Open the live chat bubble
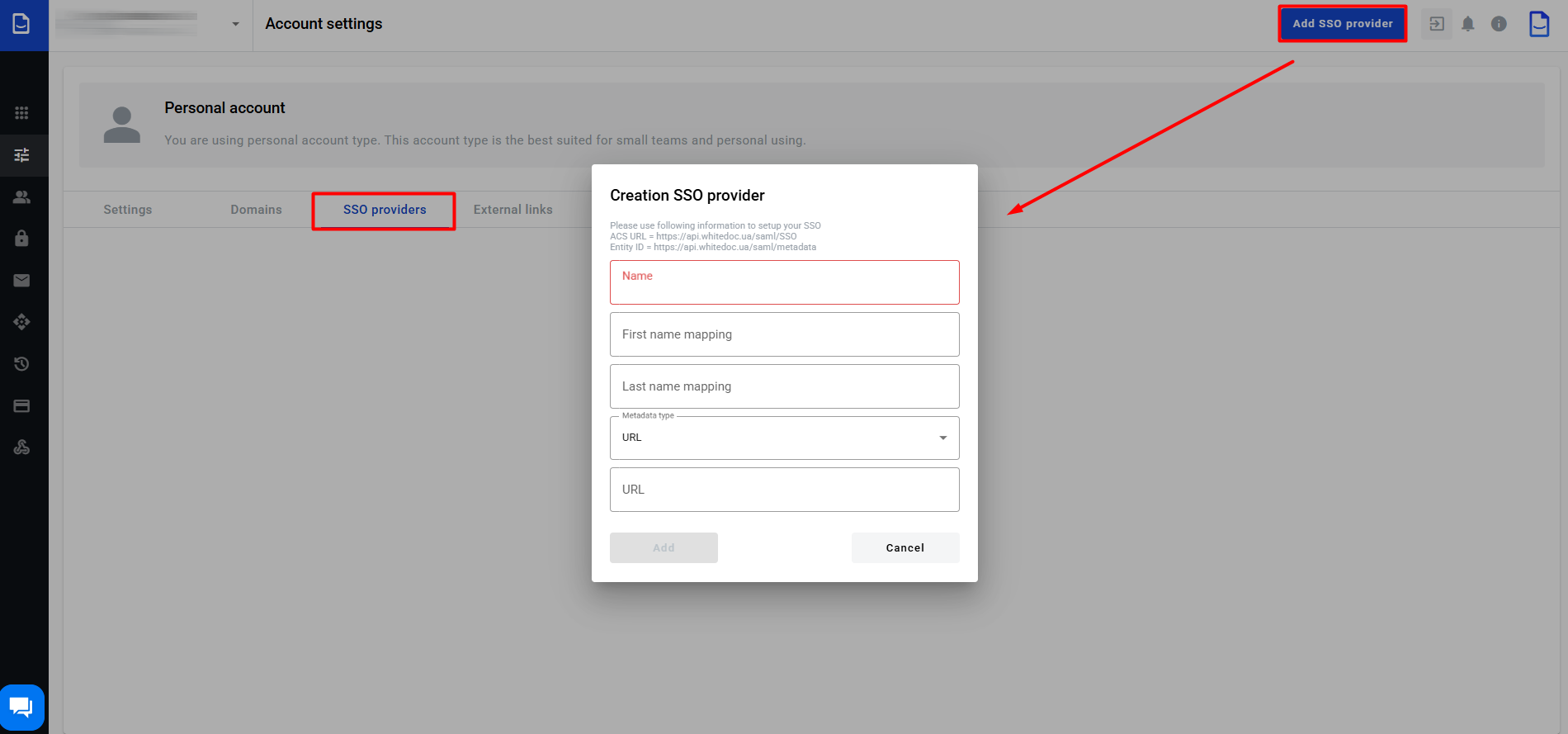Screen dimensions: 1568x734 [21, 708]
